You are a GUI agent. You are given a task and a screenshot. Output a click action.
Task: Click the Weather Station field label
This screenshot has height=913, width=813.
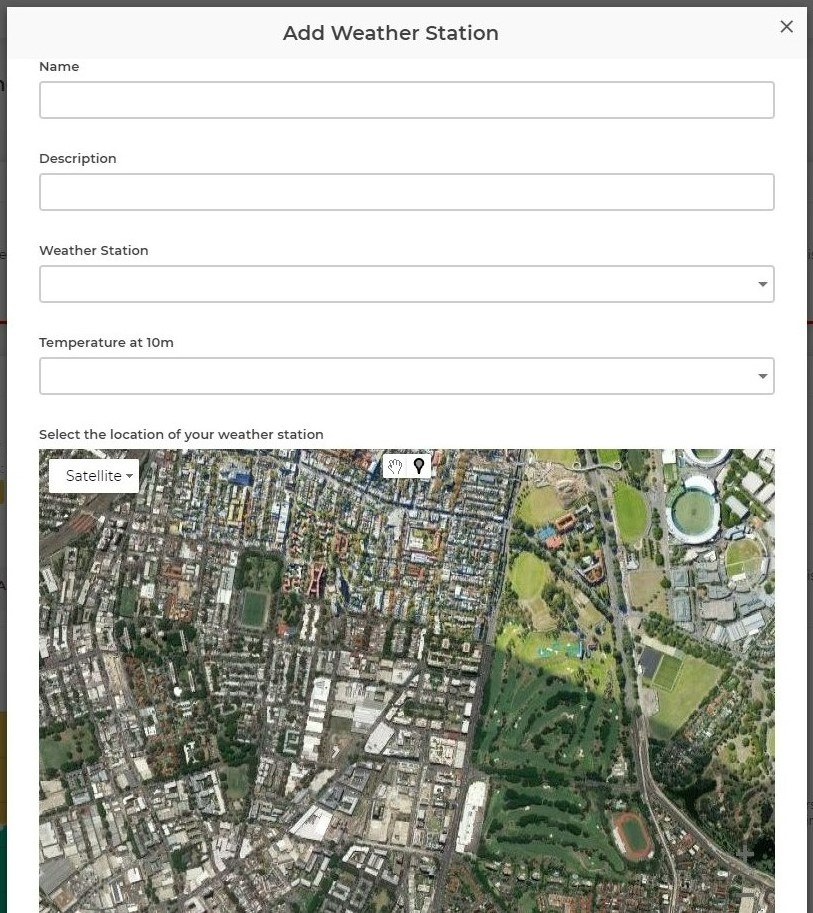click(93, 250)
